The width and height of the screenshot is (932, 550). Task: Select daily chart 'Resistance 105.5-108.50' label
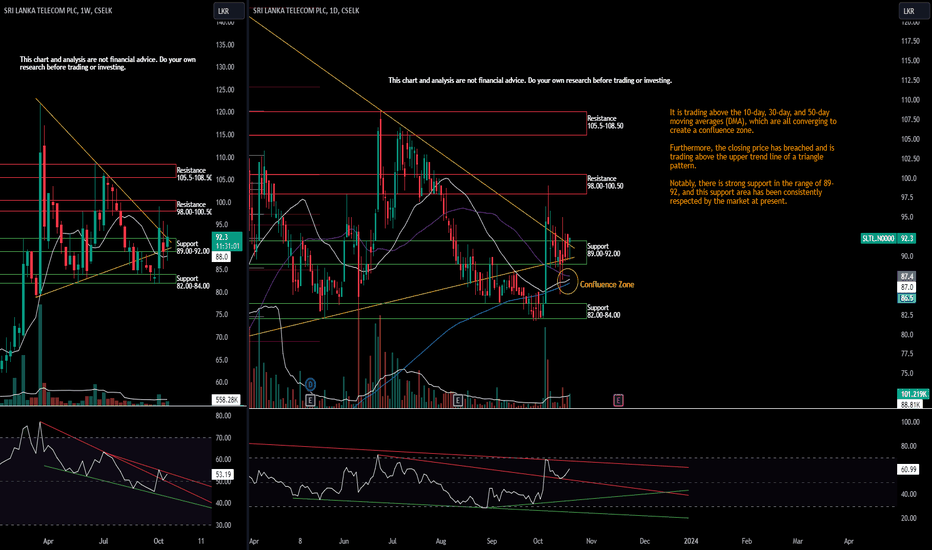pos(605,122)
